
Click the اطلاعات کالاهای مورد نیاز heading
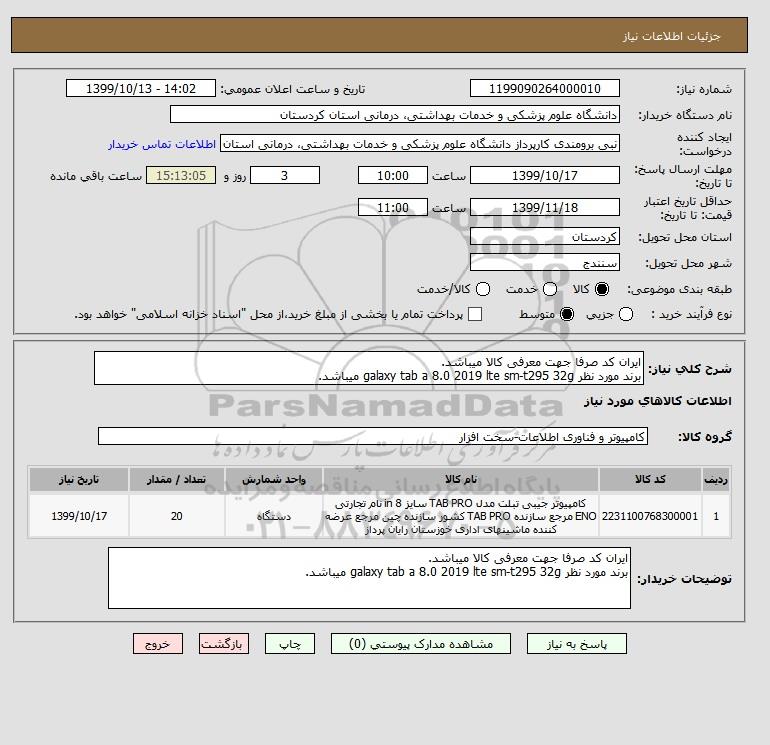(658, 401)
